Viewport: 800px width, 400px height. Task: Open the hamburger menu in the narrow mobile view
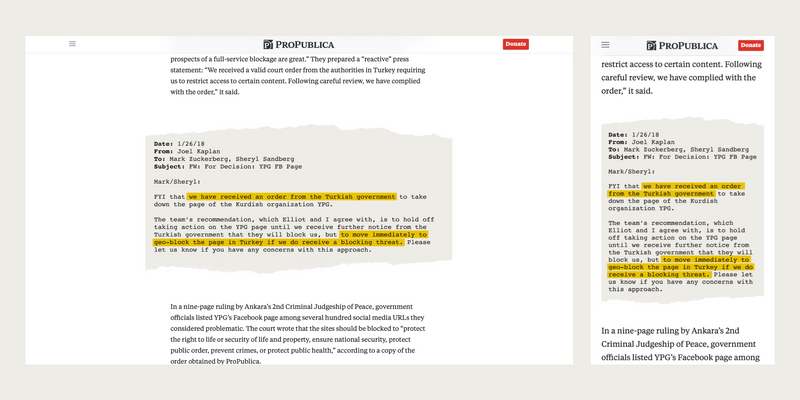tap(606, 45)
